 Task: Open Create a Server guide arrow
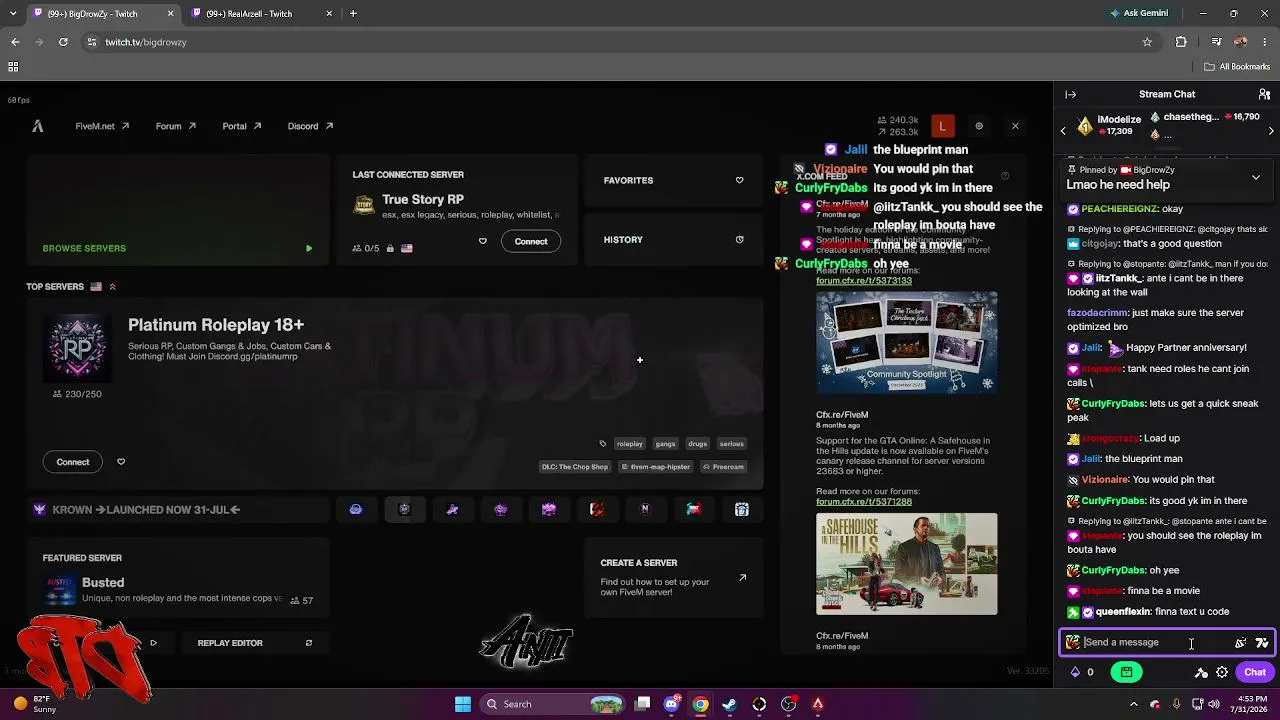[x=742, y=577]
